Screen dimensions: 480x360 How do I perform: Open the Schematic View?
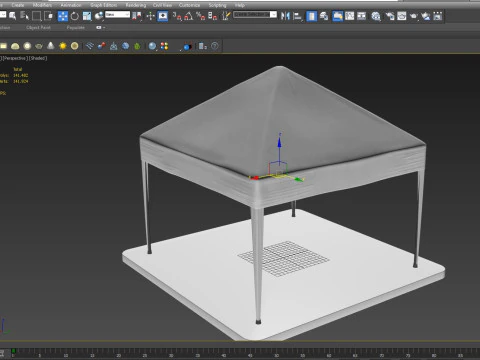[x=361, y=16]
